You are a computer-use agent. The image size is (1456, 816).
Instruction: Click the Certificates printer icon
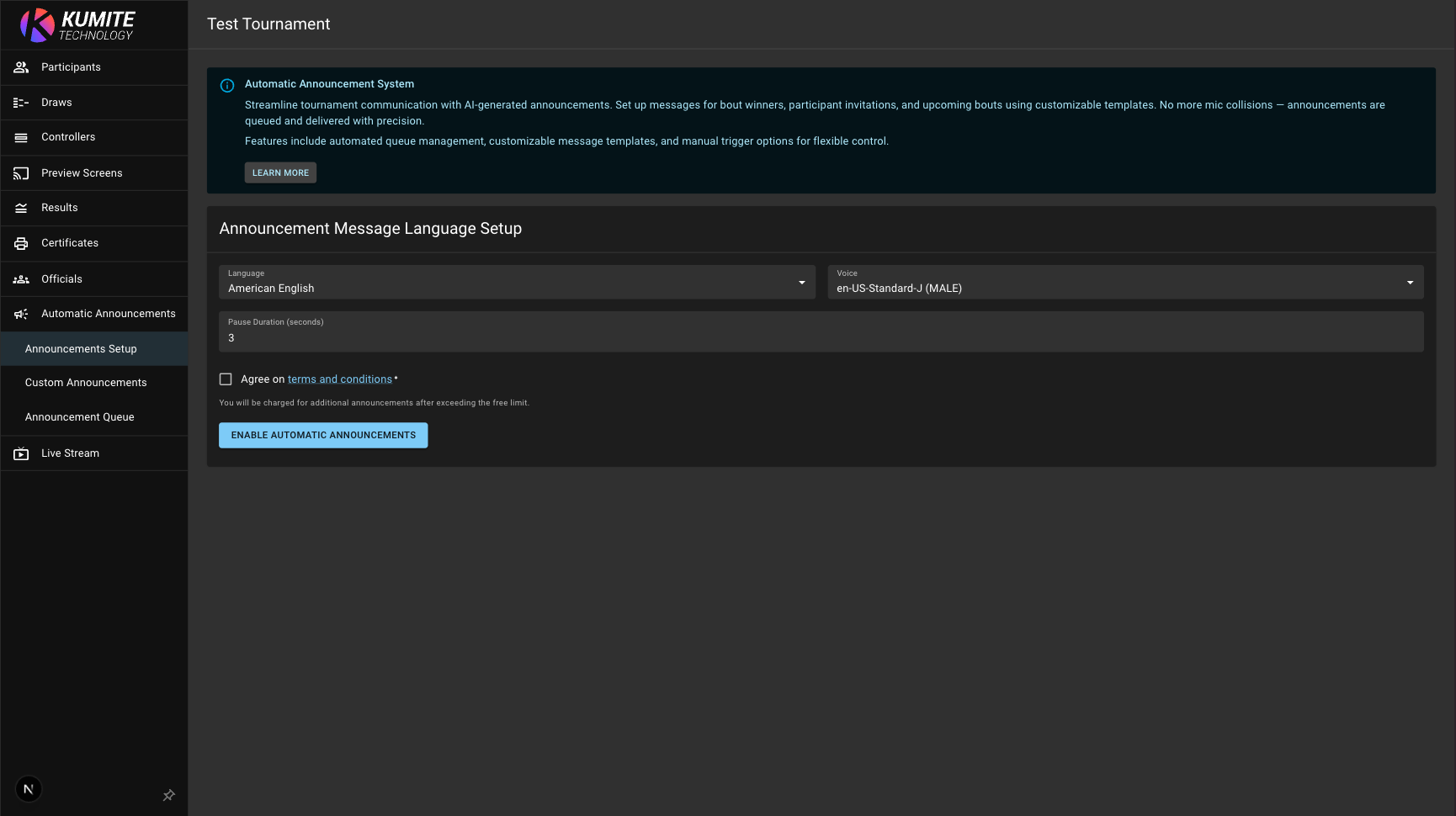click(x=21, y=243)
